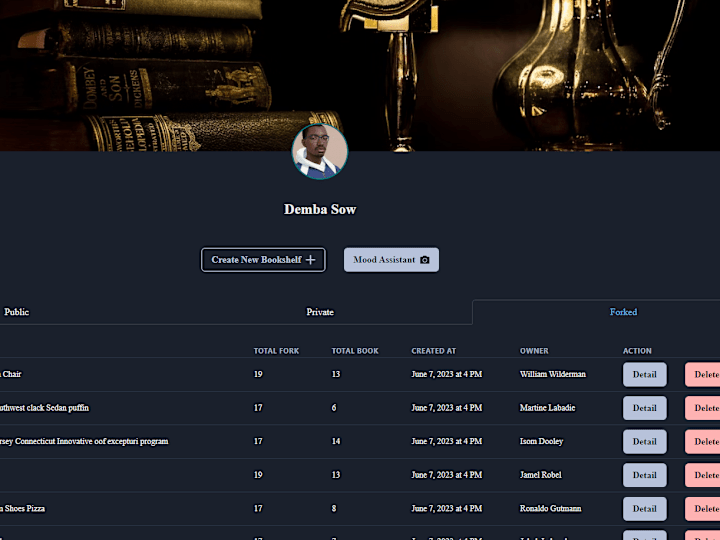
Task: Switch to the Public tab
Action: [x=17, y=312]
